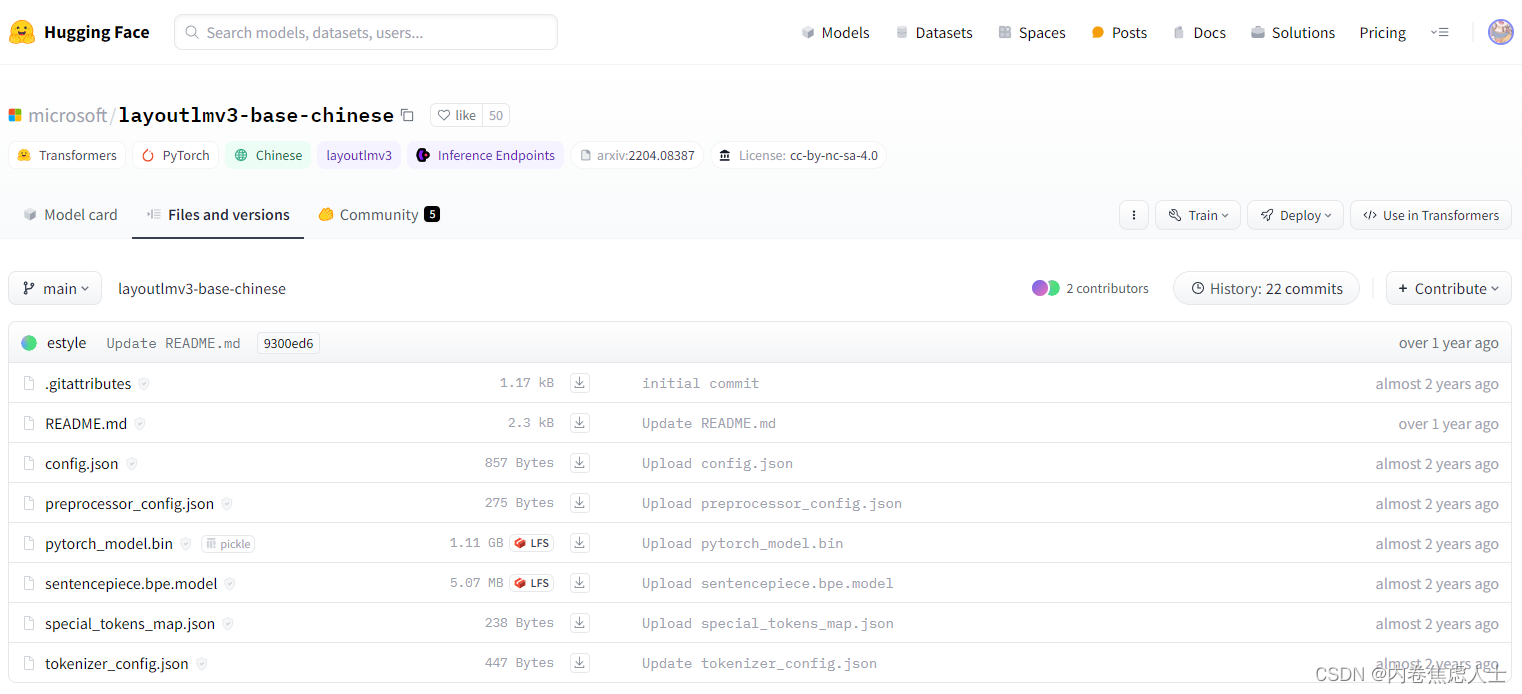This screenshot has height=694, width=1522.
Task: Click layoutlmv3-base-chinese in the path breadcrumb
Action: click(202, 288)
